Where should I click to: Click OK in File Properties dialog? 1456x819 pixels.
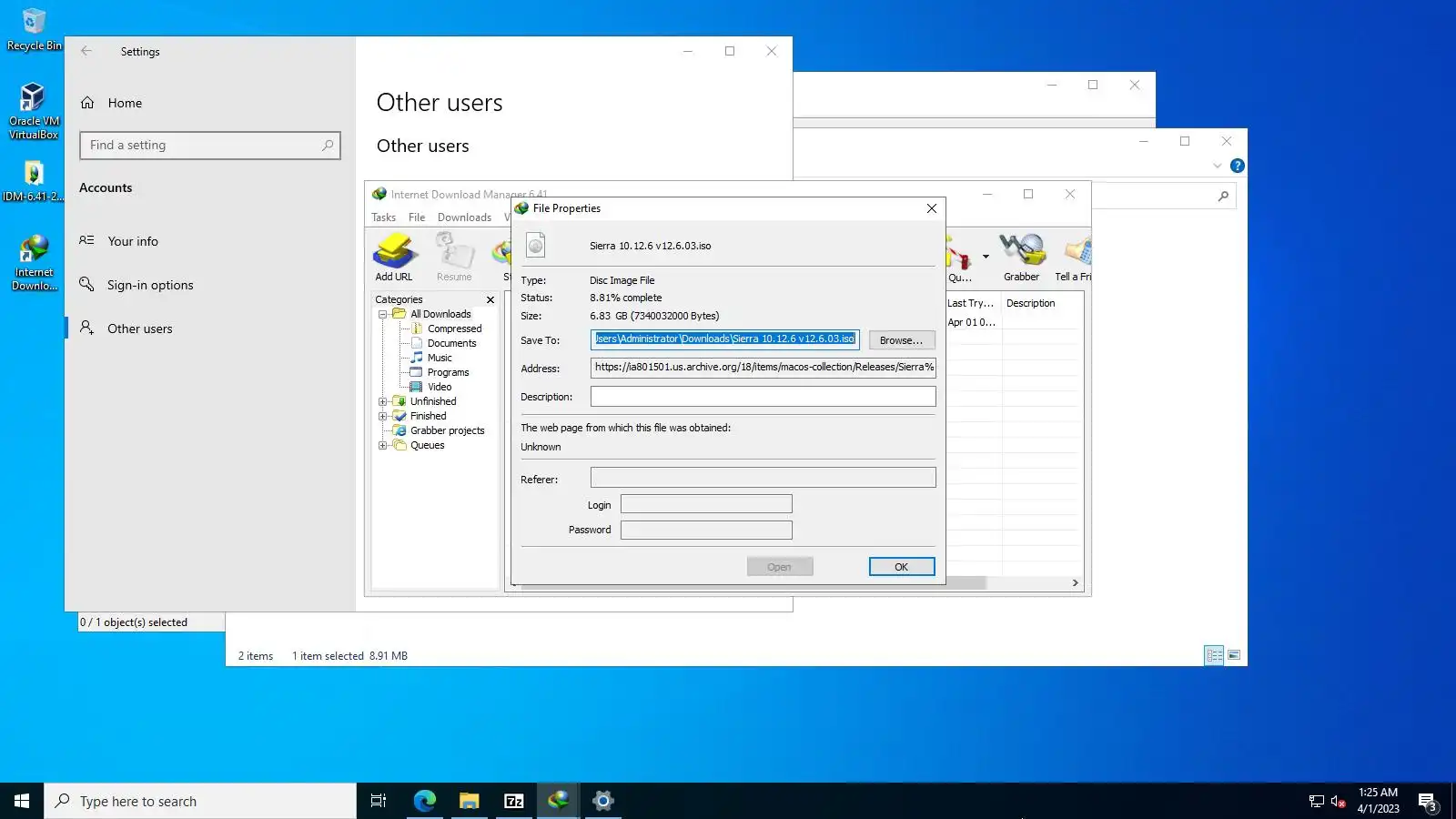point(901,567)
